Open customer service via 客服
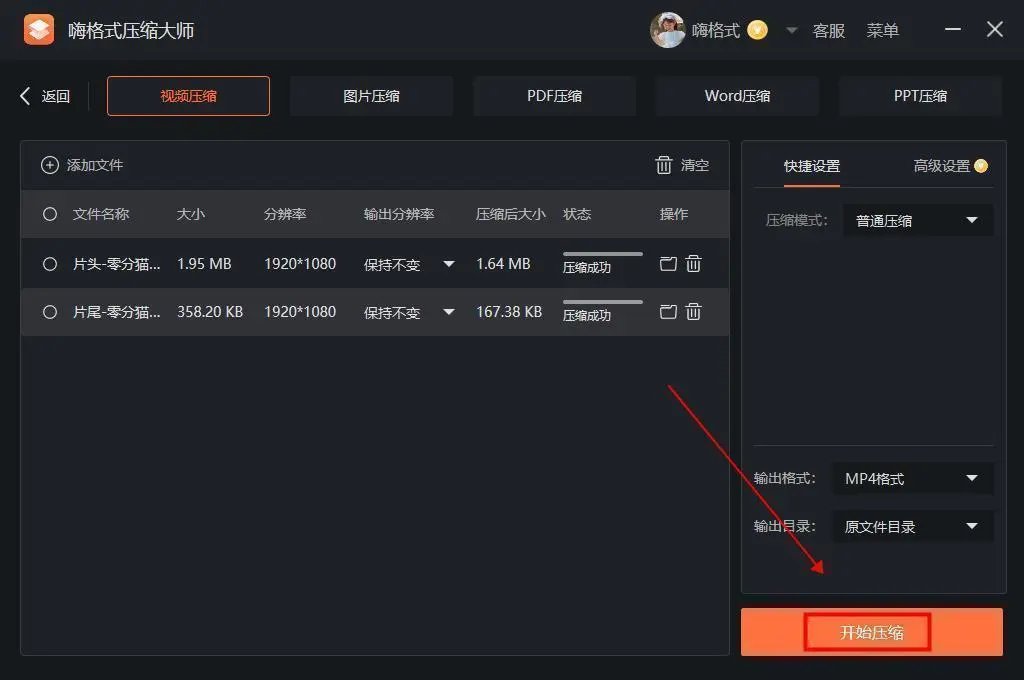The image size is (1024, 680). [829, 29]
